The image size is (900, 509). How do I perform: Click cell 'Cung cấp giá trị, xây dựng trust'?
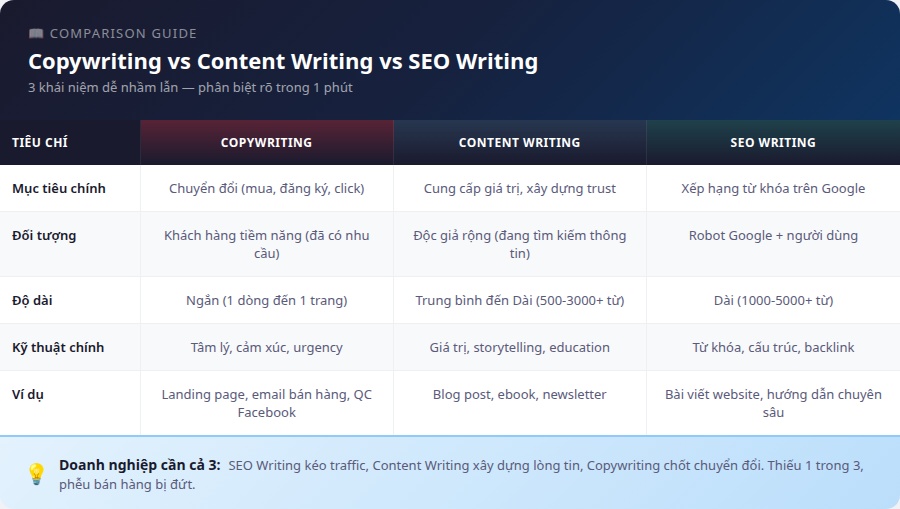click(520, 188)
